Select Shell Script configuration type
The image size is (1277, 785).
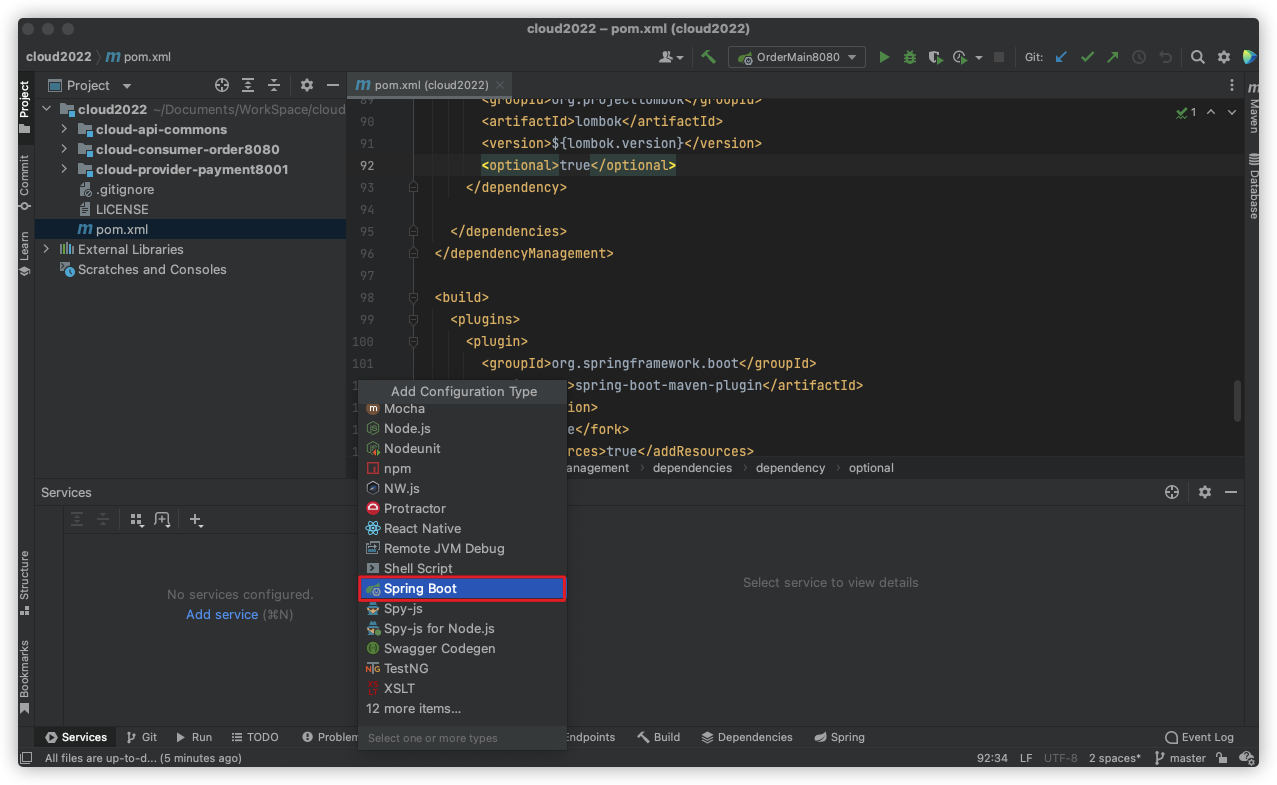462,568
